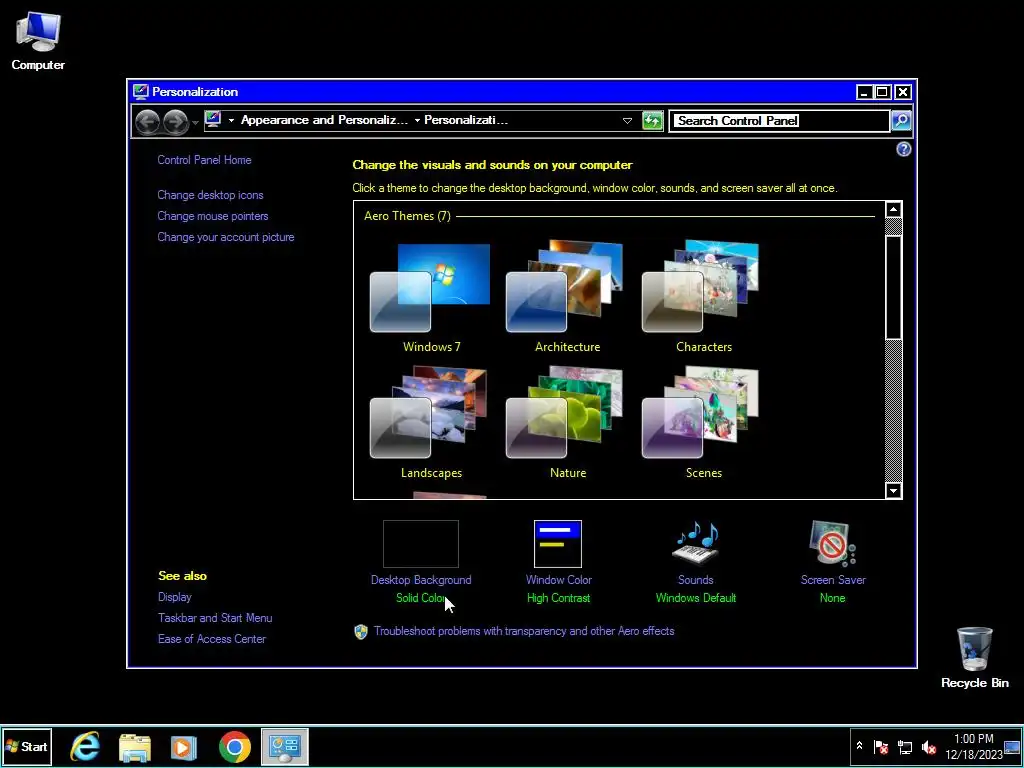Click the Screen Saver text link
The height and width of the screenshot is (768, 1024).
coord(833,580)
